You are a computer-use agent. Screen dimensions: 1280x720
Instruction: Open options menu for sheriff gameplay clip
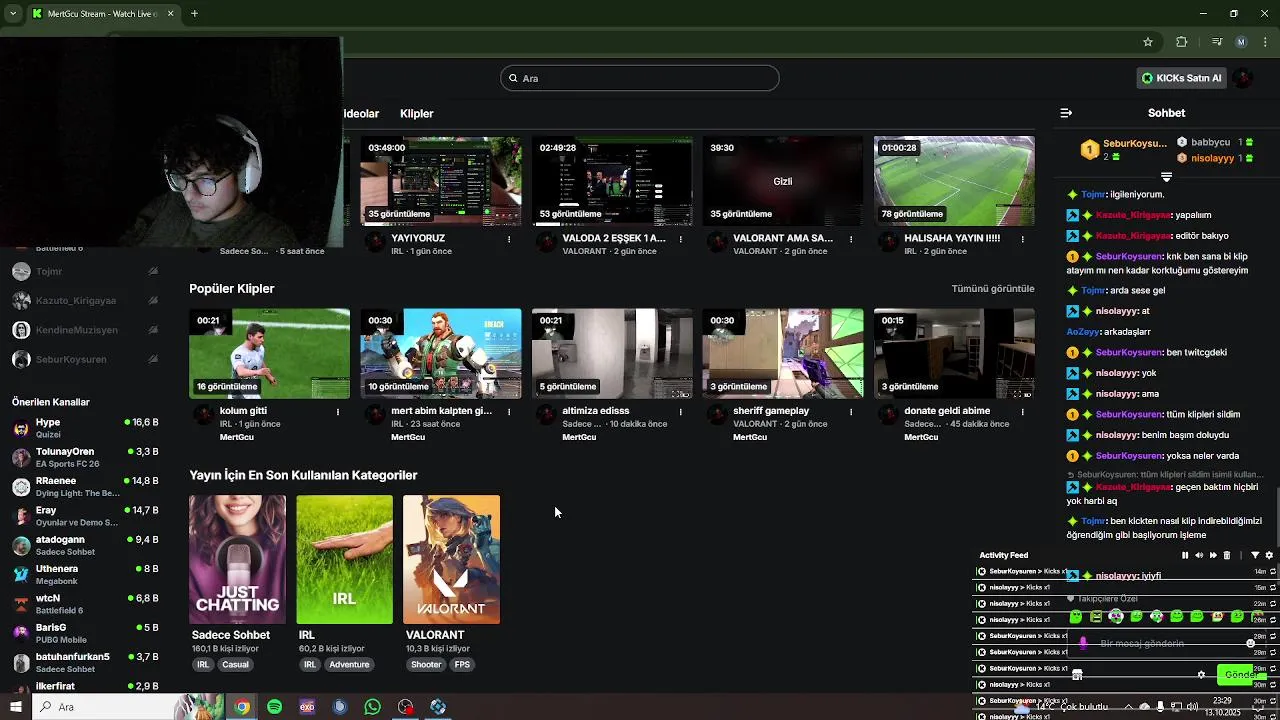[851, 411]
